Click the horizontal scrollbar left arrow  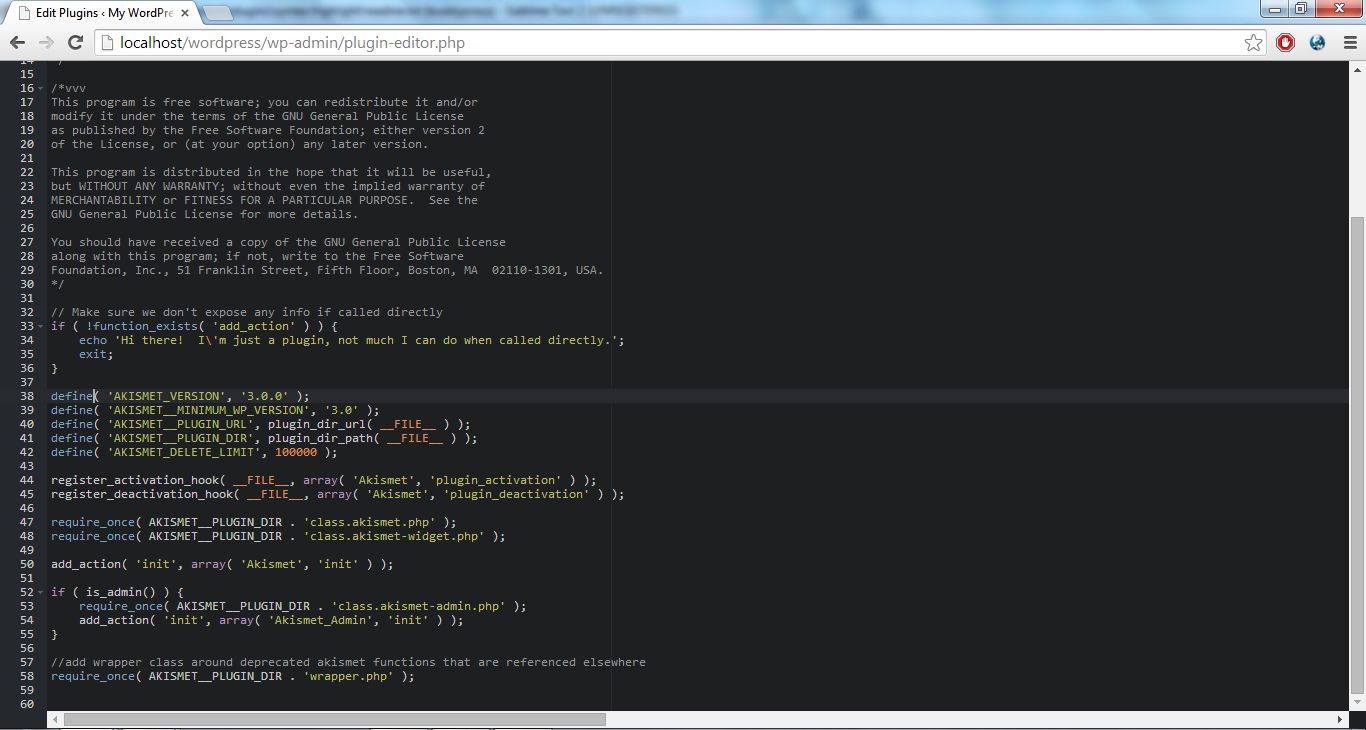click(55, 719)
